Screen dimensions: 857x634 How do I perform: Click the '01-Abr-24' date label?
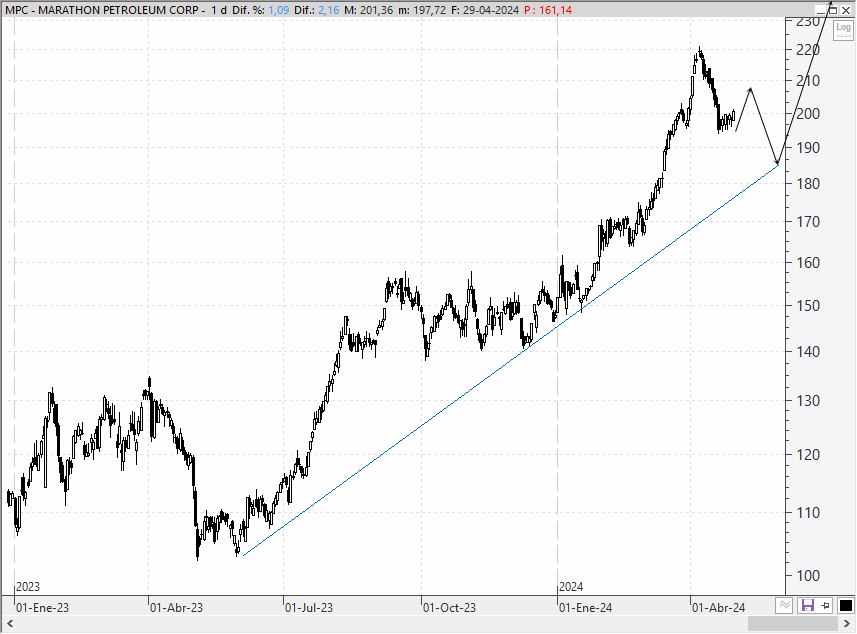pos(718,608)
